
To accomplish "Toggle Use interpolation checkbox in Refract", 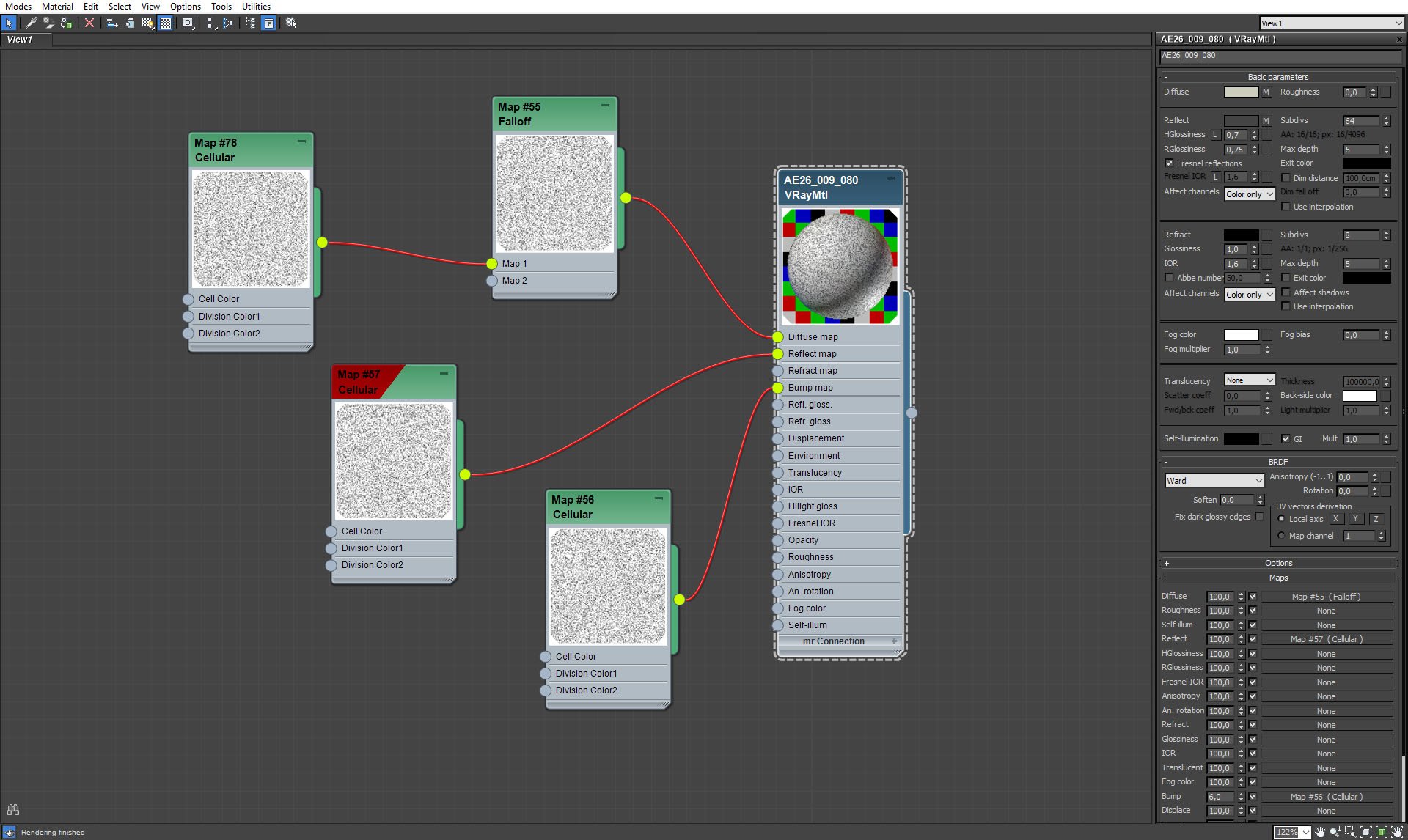I will 1285,307.
